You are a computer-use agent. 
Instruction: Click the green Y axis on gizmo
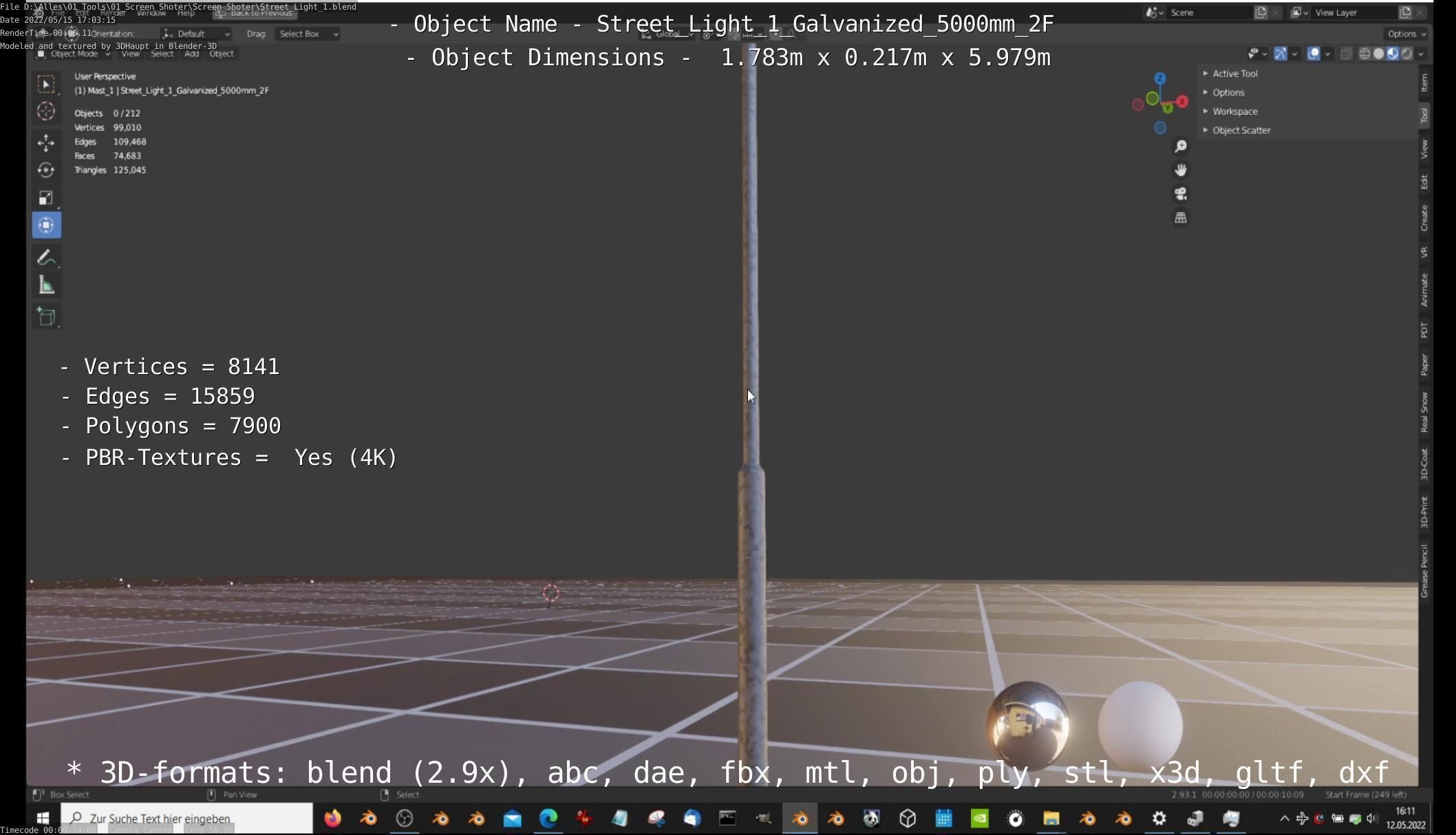(1168, 108)
